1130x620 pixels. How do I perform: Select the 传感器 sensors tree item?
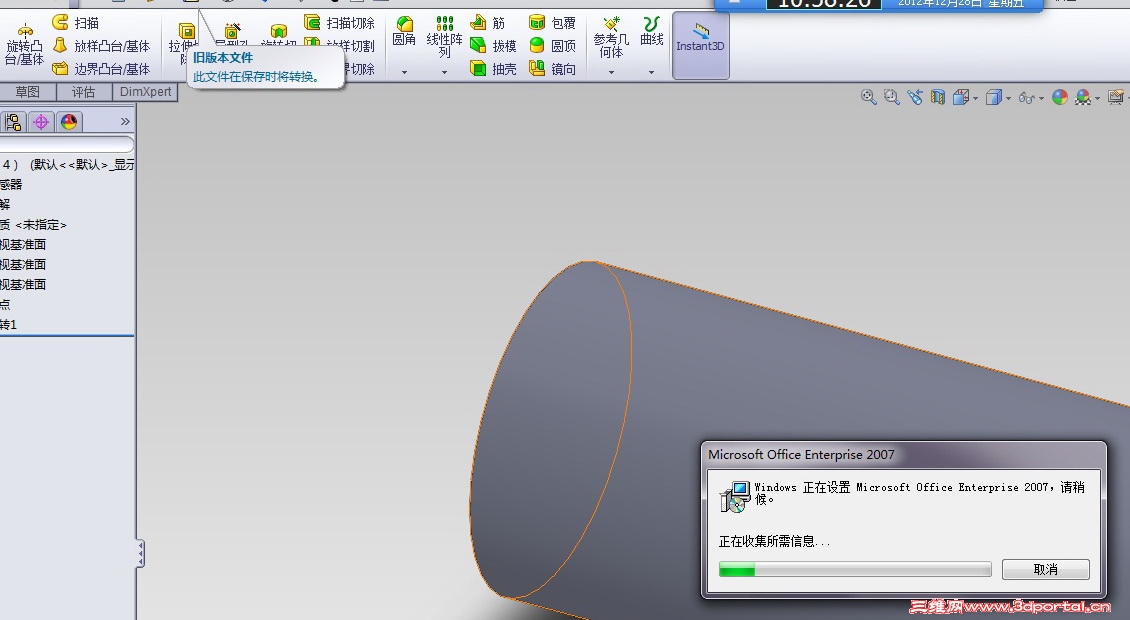click(x=12, y=185)
